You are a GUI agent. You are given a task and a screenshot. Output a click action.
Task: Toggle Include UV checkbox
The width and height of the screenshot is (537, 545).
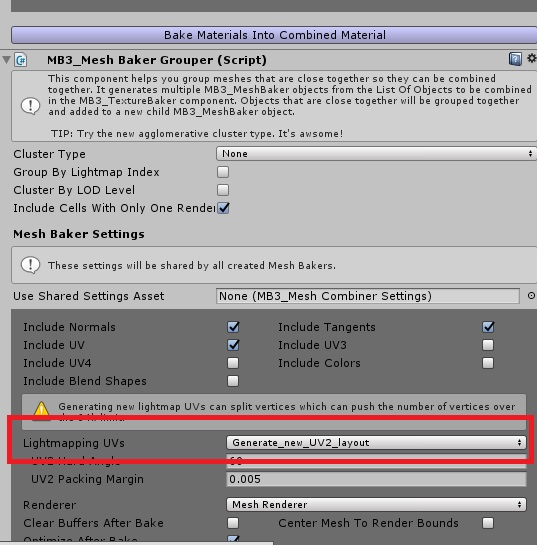click(233, 345)
